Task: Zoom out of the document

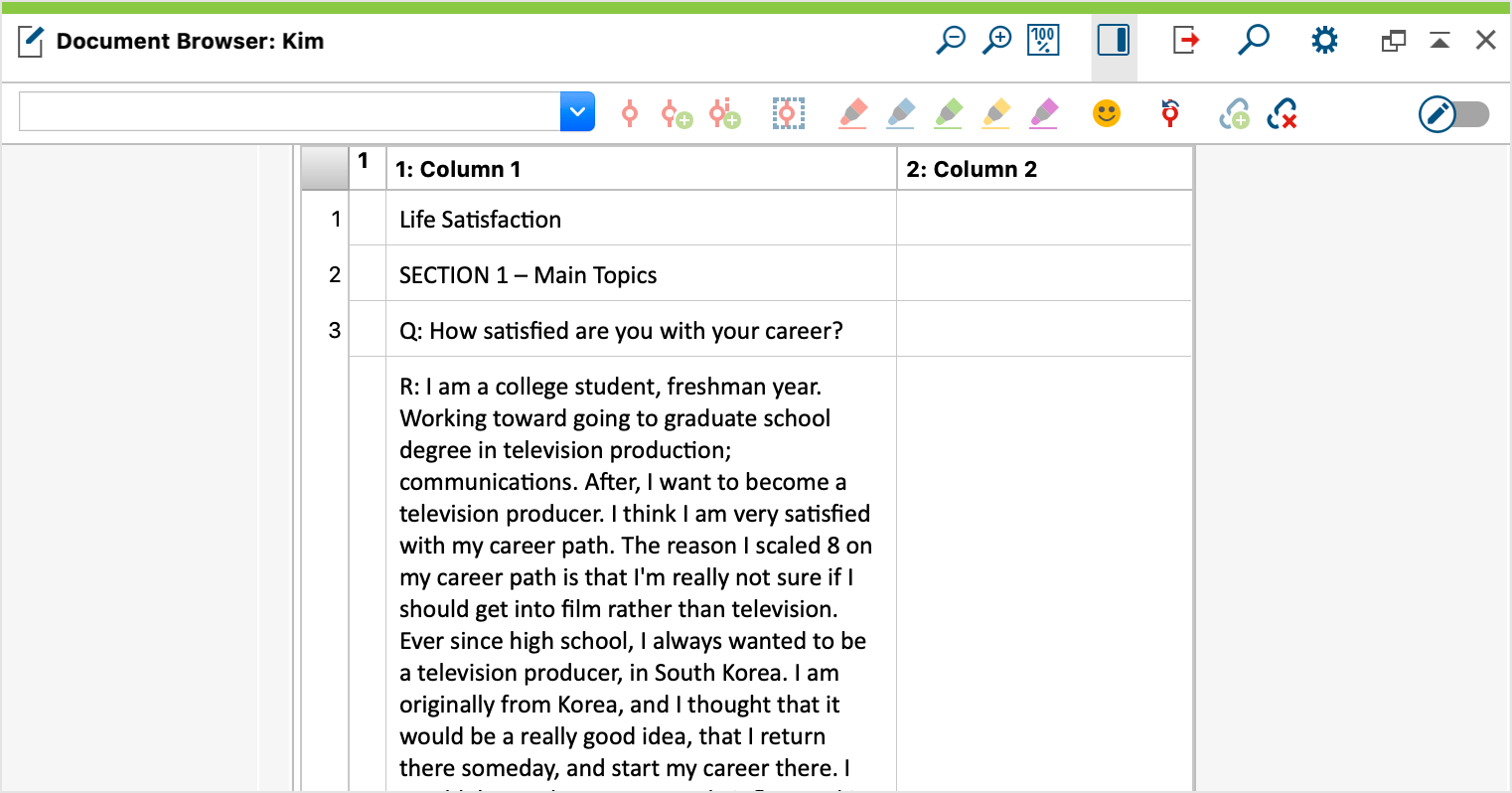Action: coord(951,41)
